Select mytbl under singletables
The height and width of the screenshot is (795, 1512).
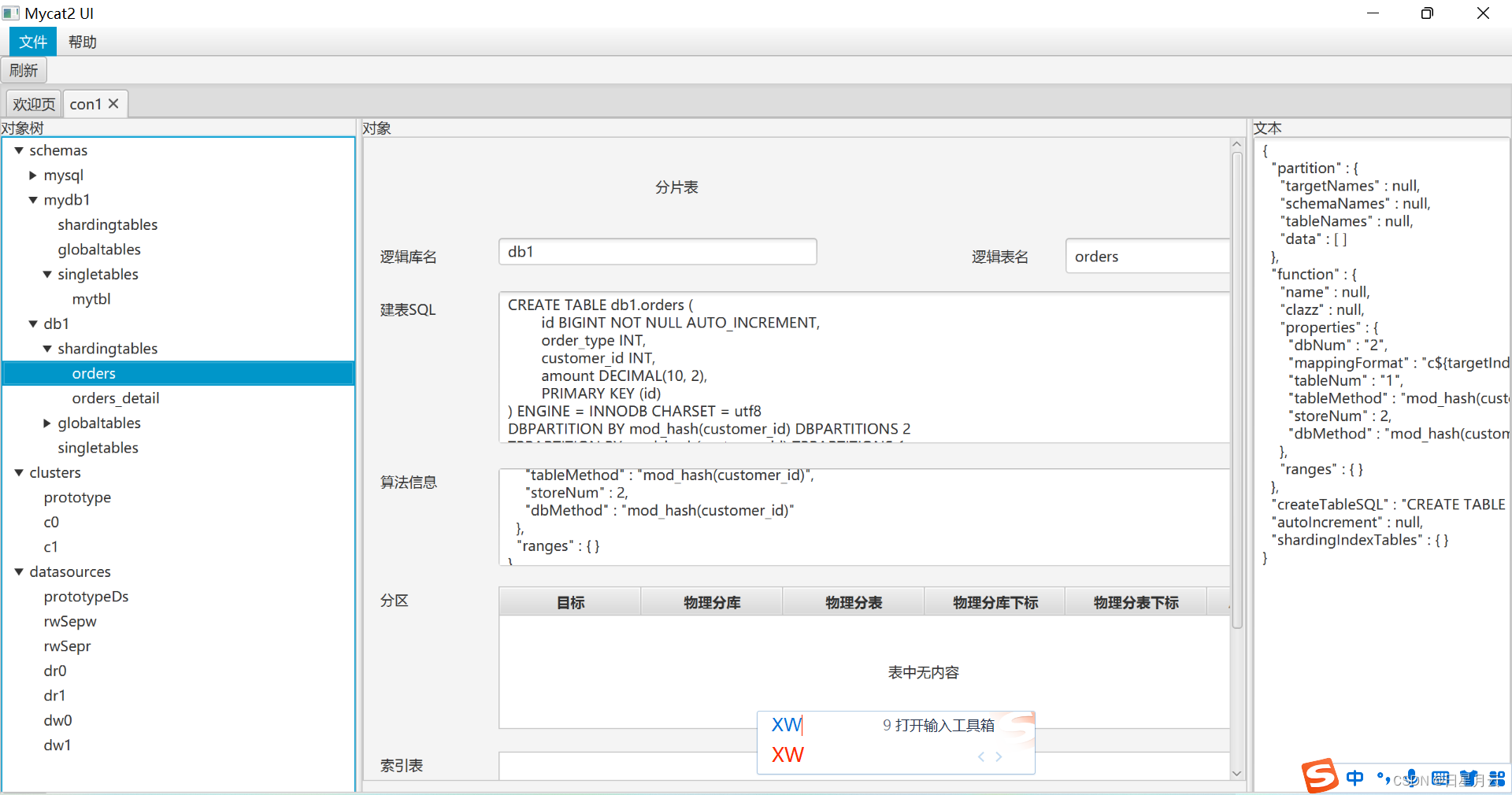pyautogui.click(x=91, y=299)
